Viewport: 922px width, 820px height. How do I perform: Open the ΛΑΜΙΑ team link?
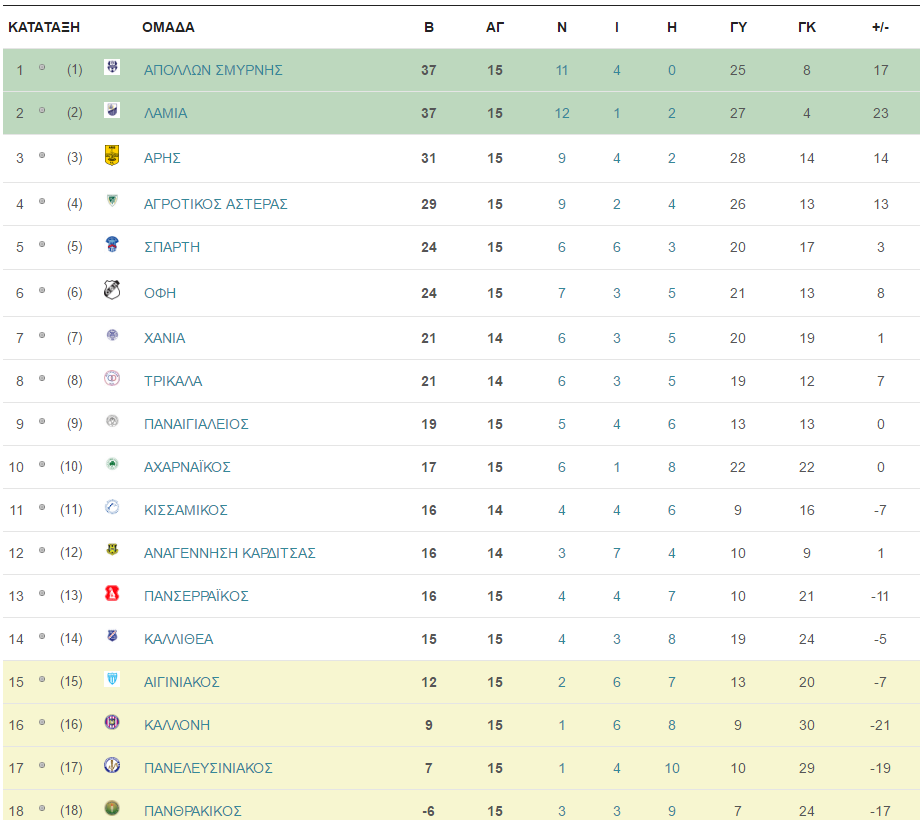pos(166,113)
